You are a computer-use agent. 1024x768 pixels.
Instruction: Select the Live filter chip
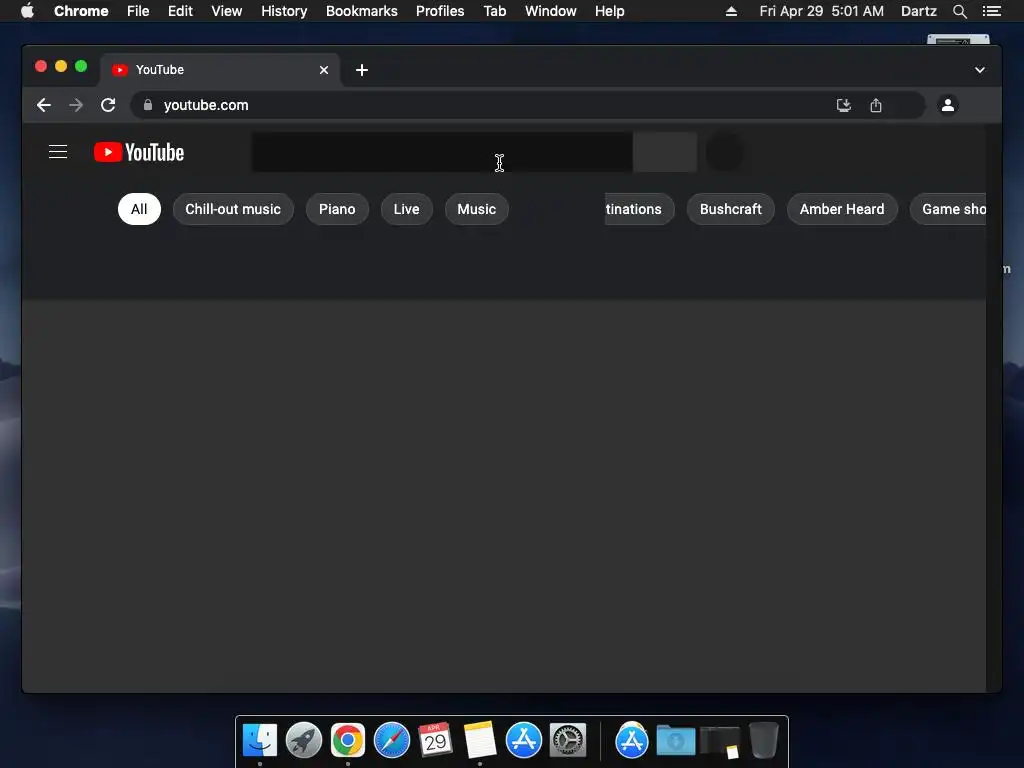(x=406, y=209)
